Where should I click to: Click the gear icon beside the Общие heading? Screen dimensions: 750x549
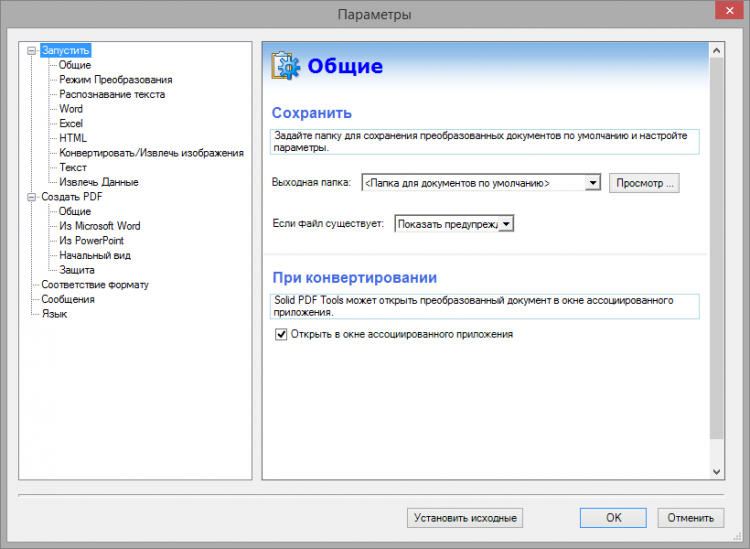[x=286, y=66]
